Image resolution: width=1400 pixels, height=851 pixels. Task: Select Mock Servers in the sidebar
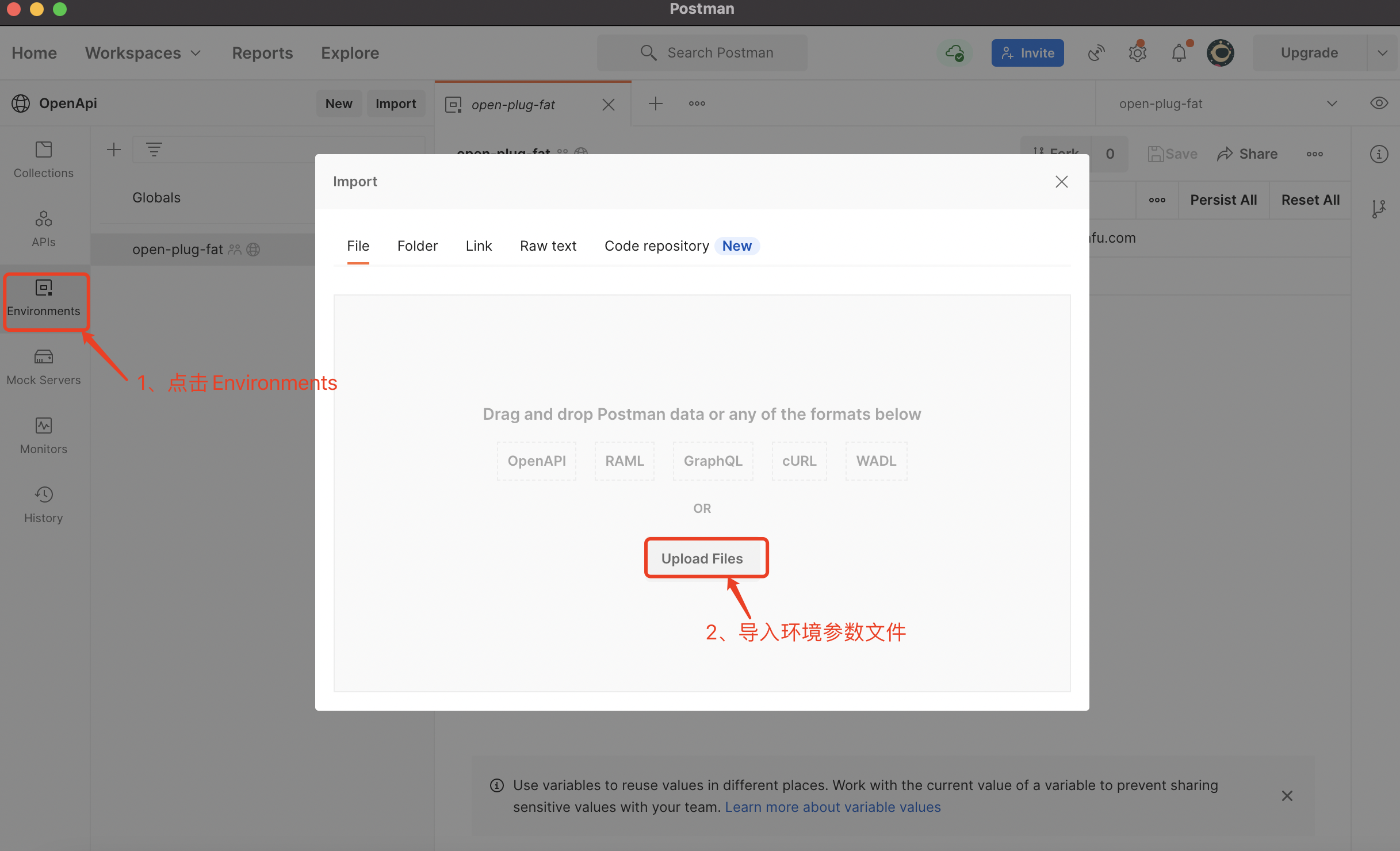coord(43,367)
